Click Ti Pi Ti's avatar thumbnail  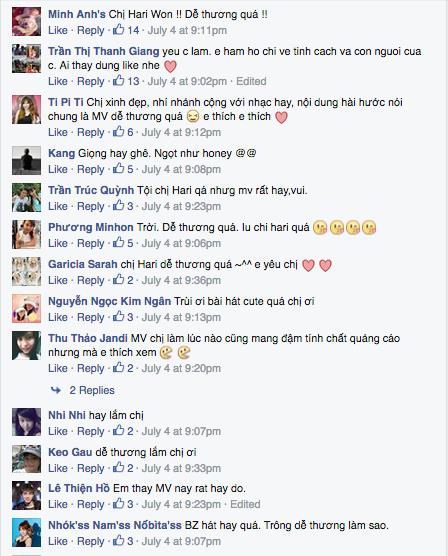click(26, 110)
